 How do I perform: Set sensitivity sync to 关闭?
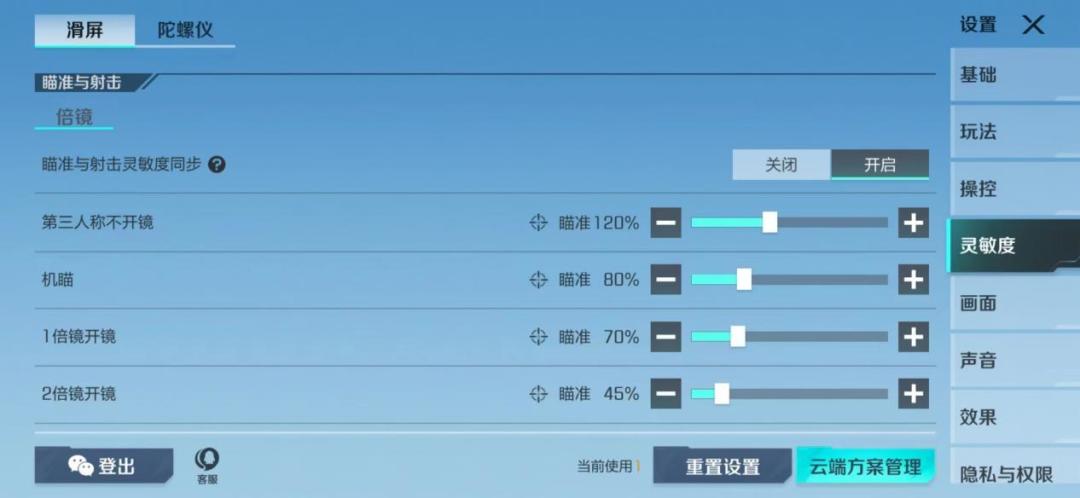tap(781, 165)
